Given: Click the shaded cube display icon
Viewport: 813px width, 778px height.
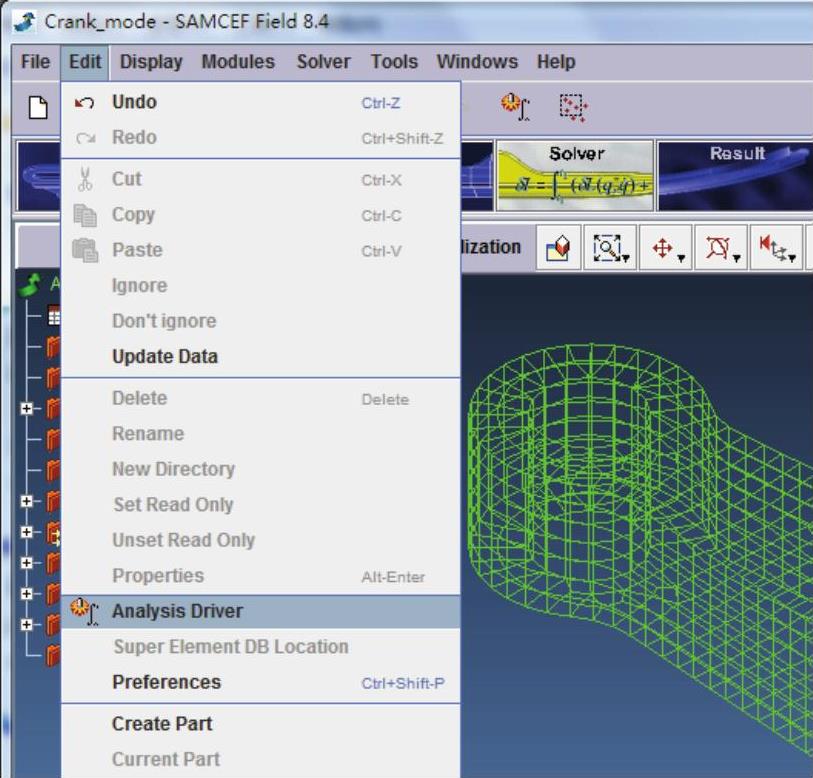Looking at the screenshot, I should click(x=557, y=248).
